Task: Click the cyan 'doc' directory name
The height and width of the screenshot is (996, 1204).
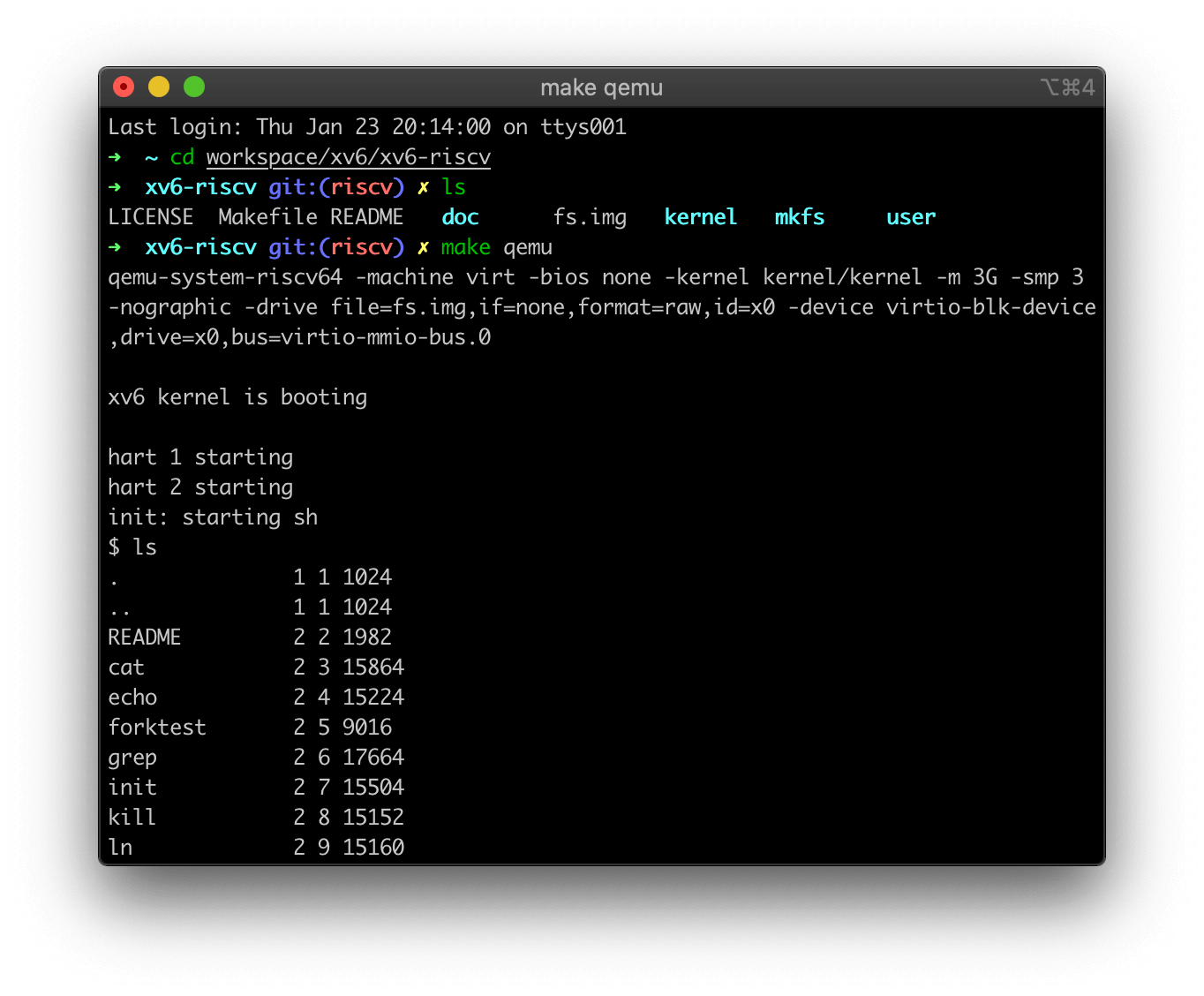Action: (460, 217)
